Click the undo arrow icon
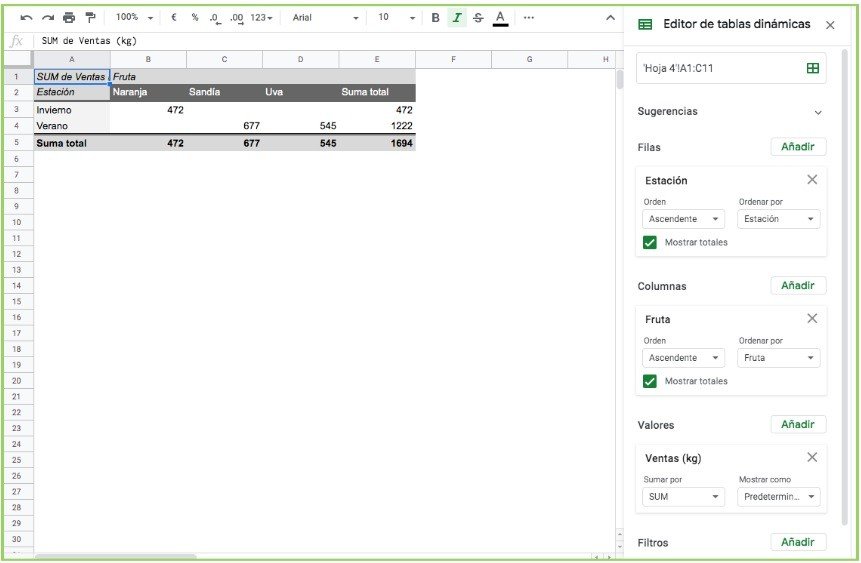The width and height of the screenshot is (861, 563). pyautogui.click(x=26, y=18)
